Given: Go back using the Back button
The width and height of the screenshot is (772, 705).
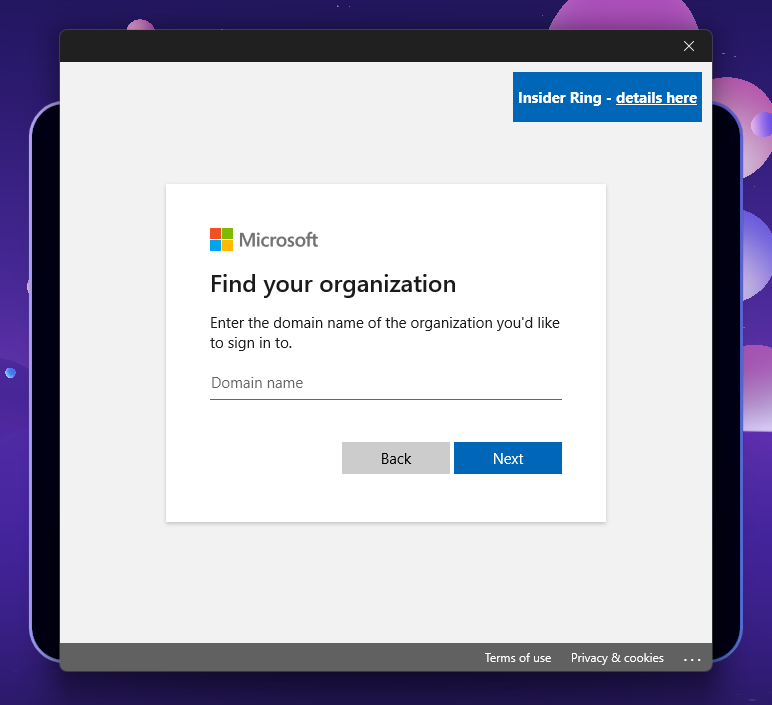Looking at the screenshot, I should [x=395, y=458].
